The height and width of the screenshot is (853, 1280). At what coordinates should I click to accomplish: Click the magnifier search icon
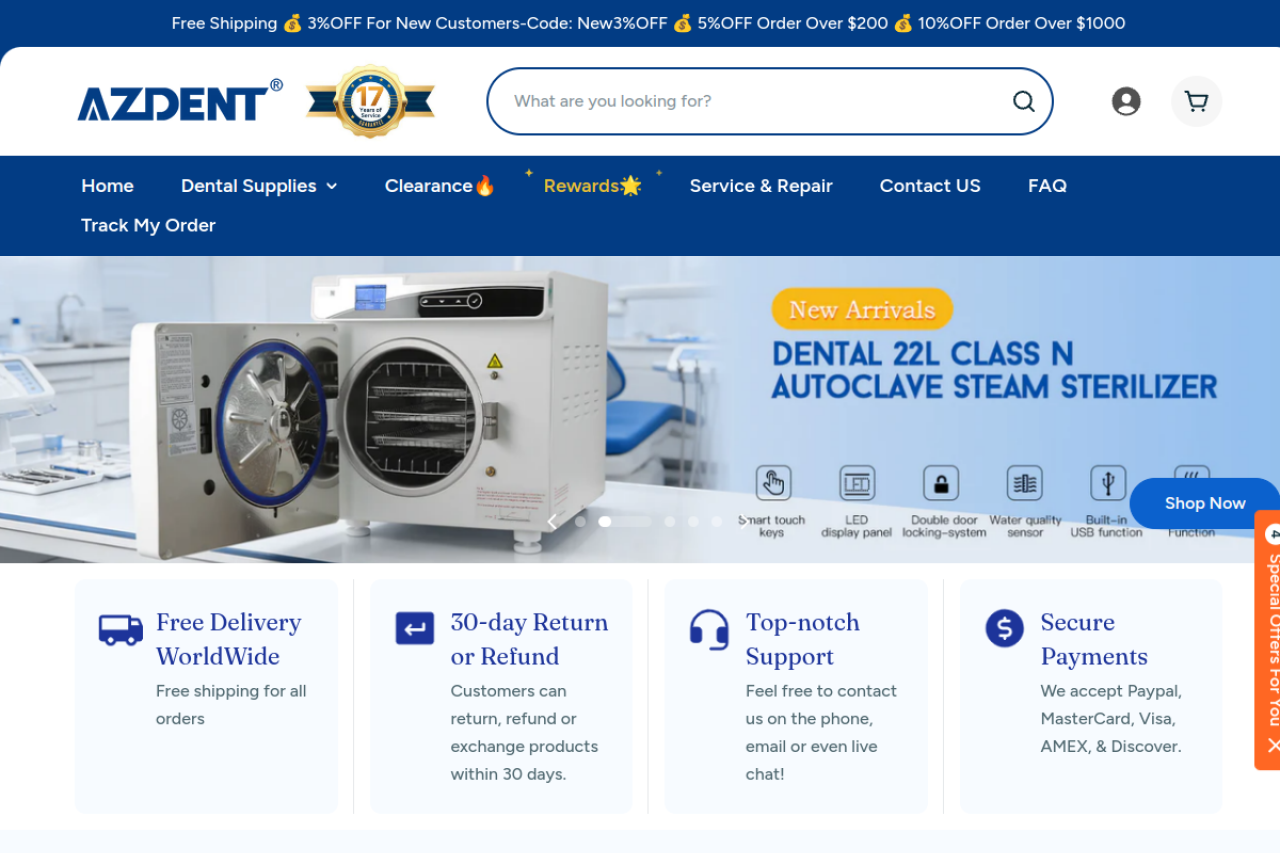click(x=1023, y=101)
